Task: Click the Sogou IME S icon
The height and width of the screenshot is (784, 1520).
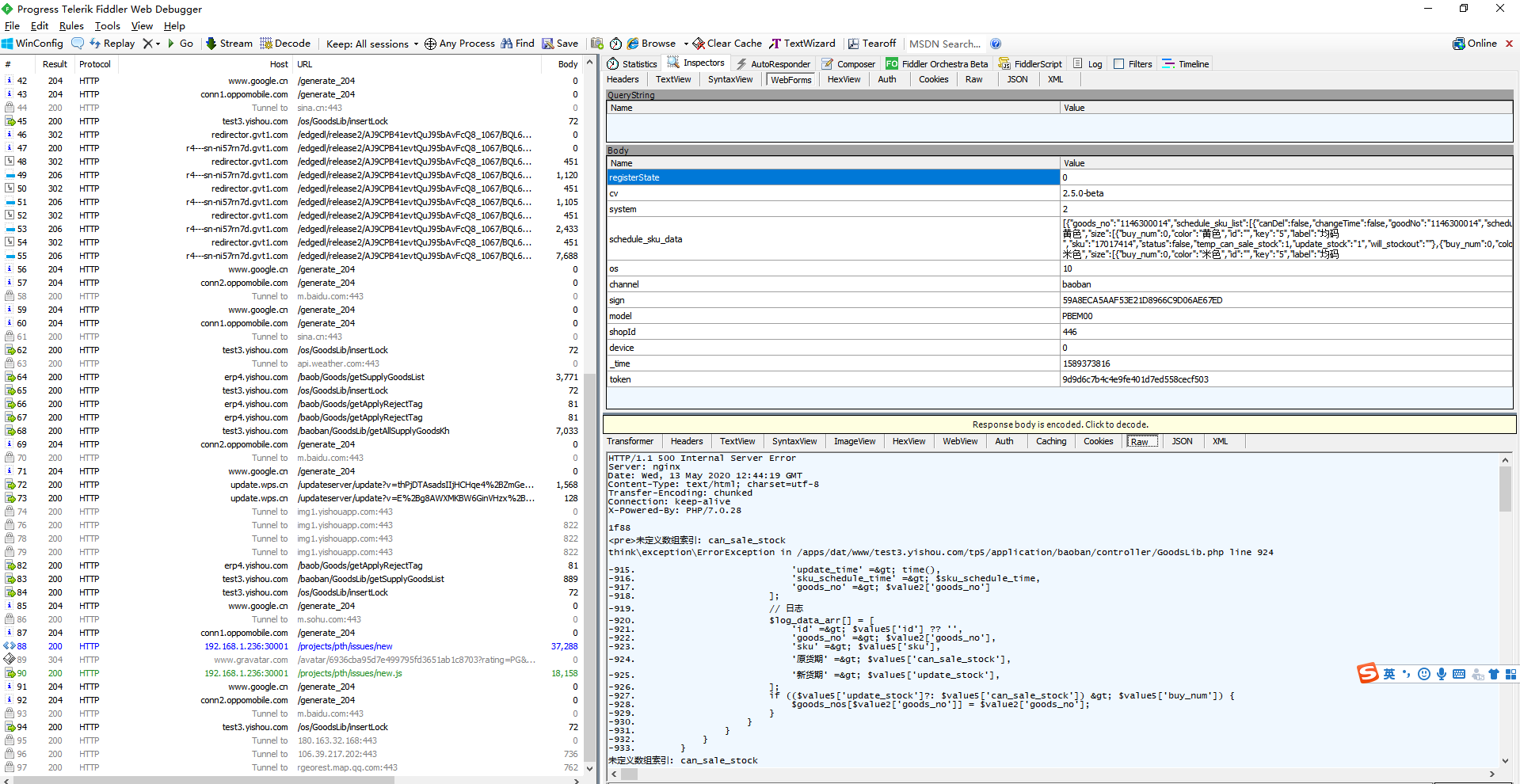Action: click(1368, 673)
